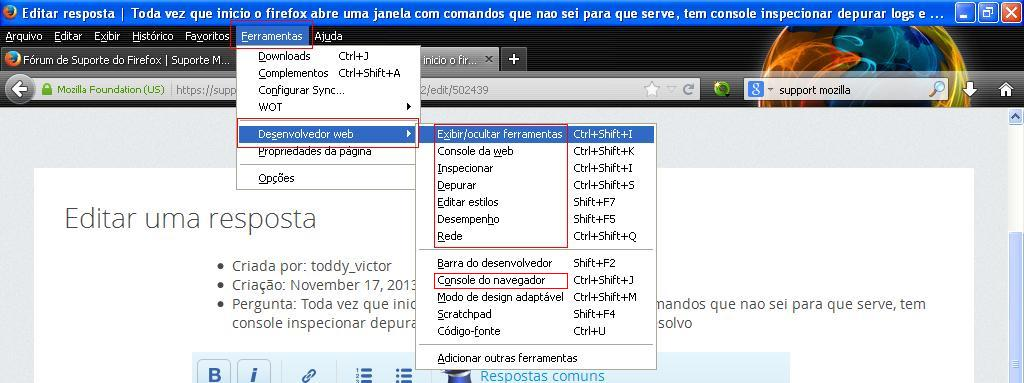Click the Respostas comuns link
1024x383 pixels.
542,376
